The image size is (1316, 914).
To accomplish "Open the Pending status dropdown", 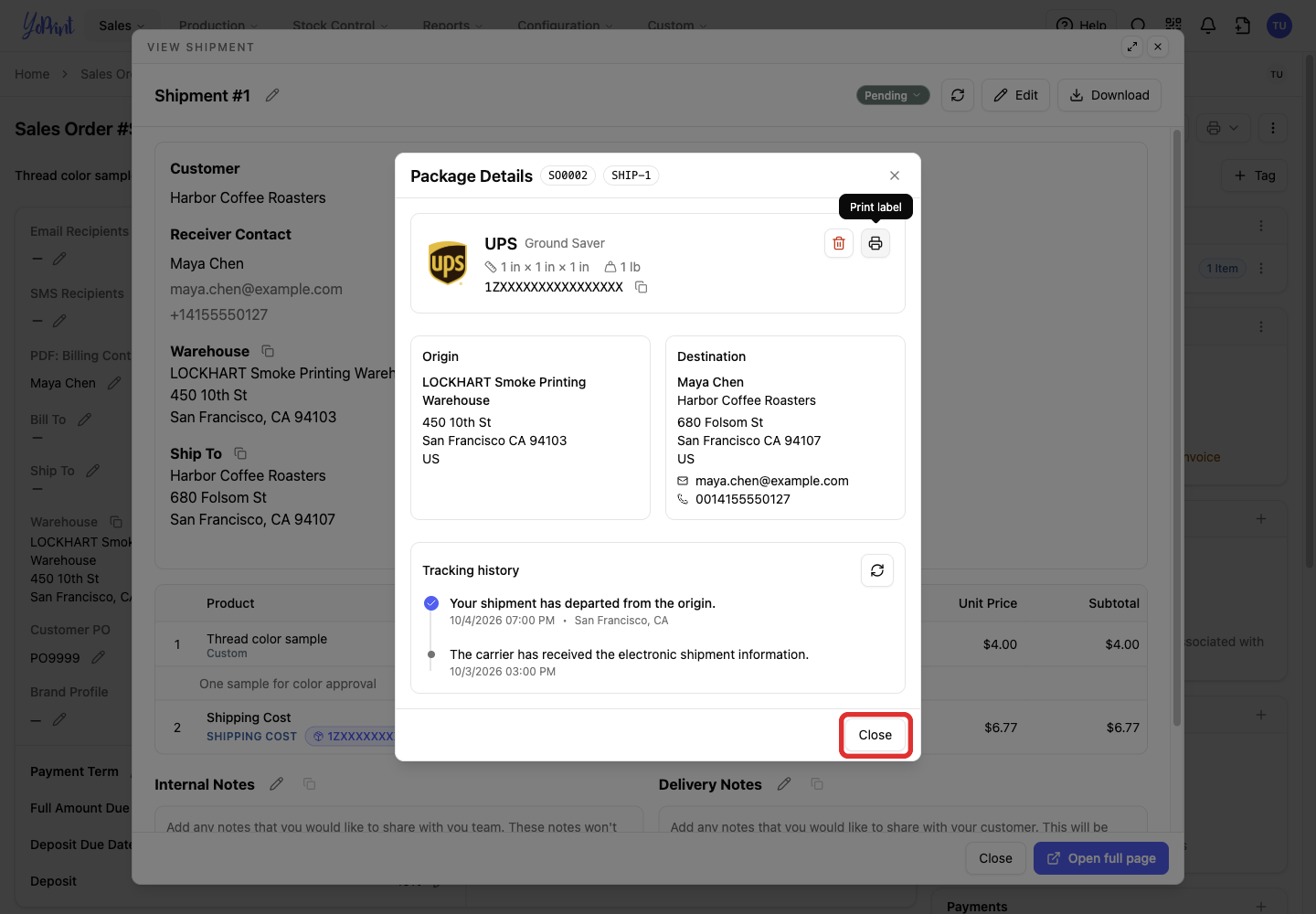I will click(893, 95).
